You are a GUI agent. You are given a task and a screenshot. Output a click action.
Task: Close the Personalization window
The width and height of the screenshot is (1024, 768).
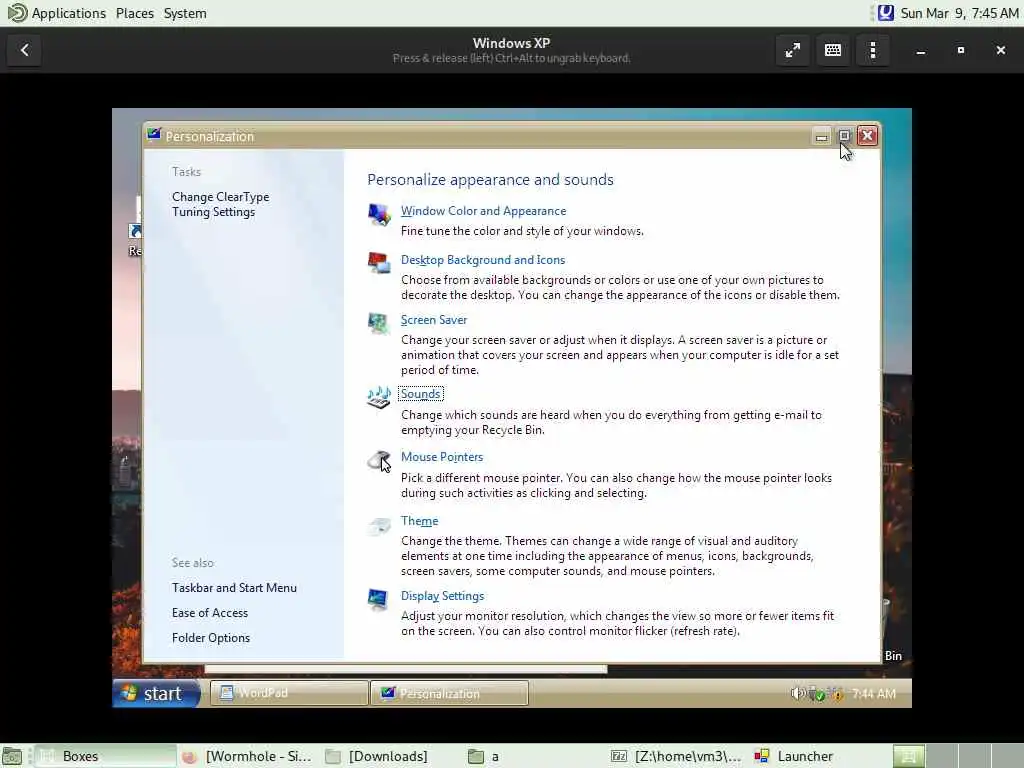click(867, 136)
